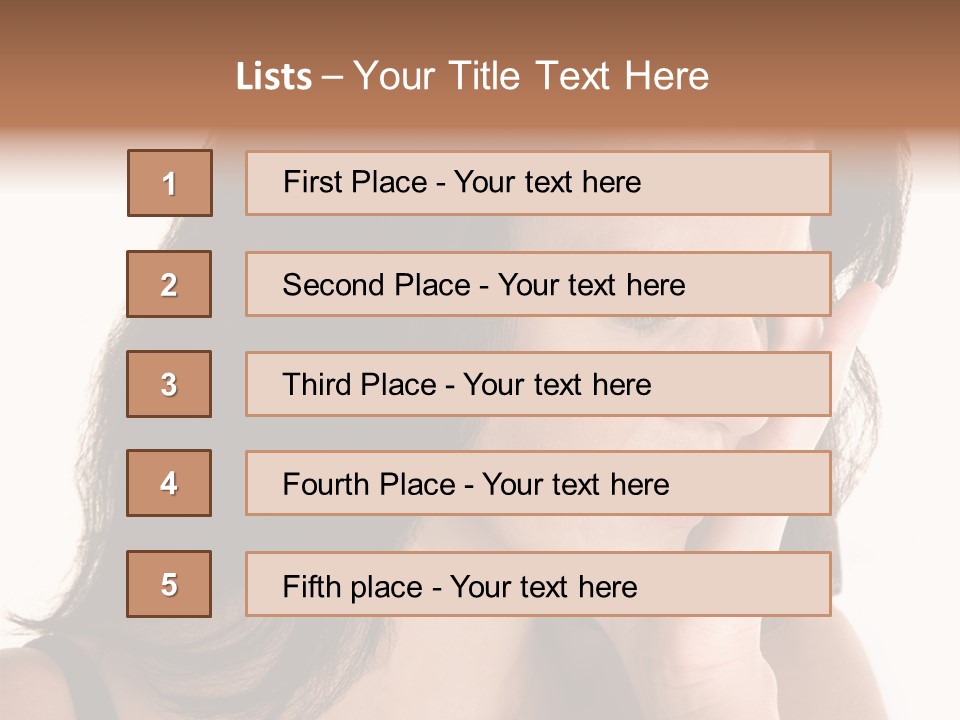Click the bold word Lists in title
This screenshot has height=720, width=960.
click(x=274, y=77)
